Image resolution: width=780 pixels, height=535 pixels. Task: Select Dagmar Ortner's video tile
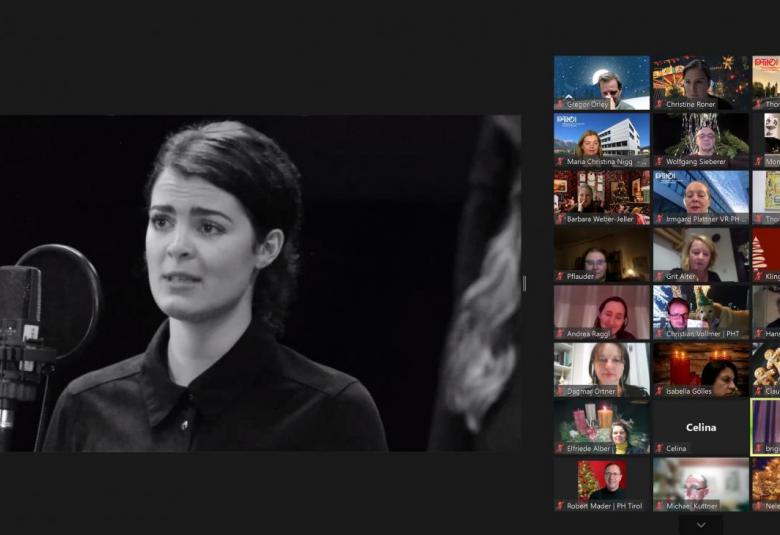pos(601,368)
